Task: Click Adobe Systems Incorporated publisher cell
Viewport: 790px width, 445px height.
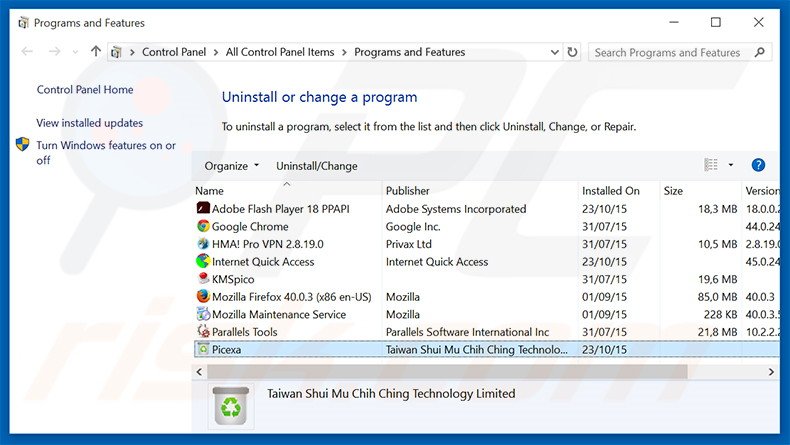Action: tap(456, 209)
